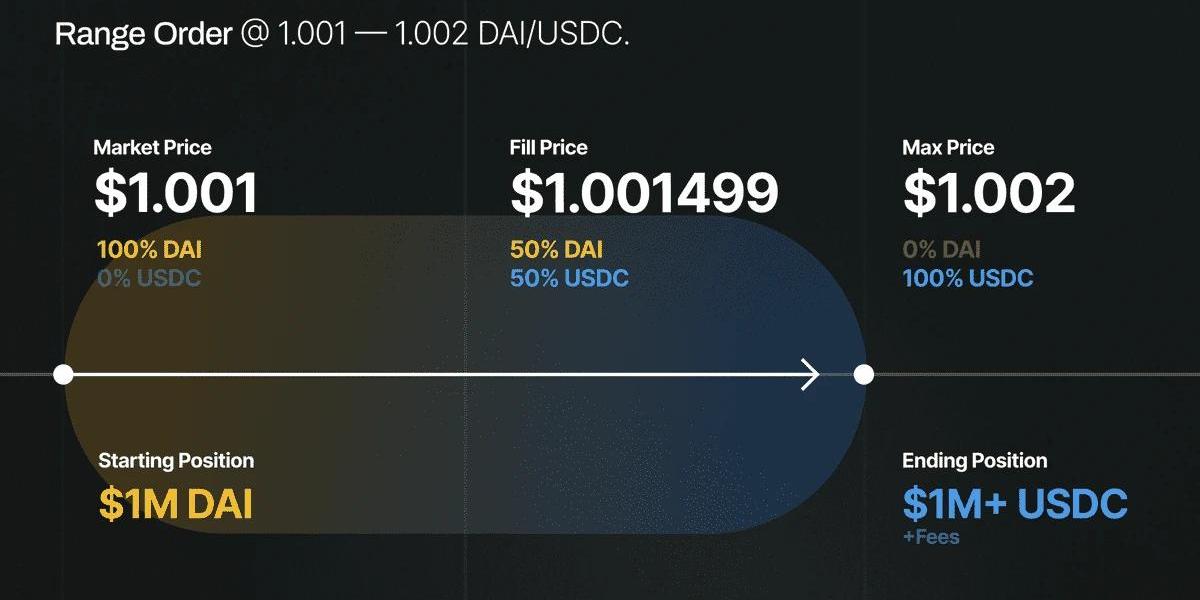Click the "100% DAI" yellow text
Image resolution: width=1200 pixels, height=600 pixels.
coord(149,250)
